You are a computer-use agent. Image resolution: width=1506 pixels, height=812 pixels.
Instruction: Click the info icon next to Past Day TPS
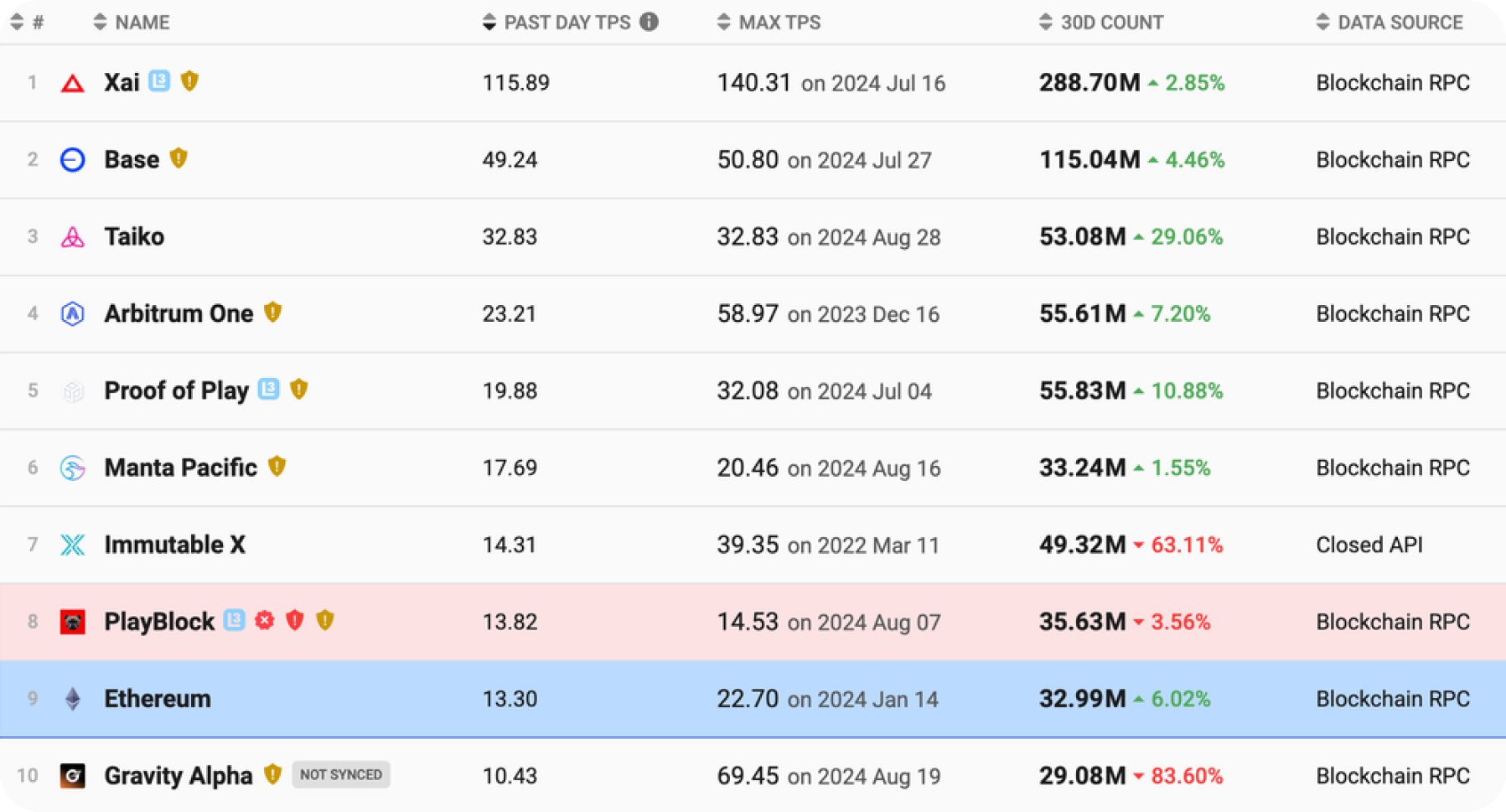(x=649, y=22)
